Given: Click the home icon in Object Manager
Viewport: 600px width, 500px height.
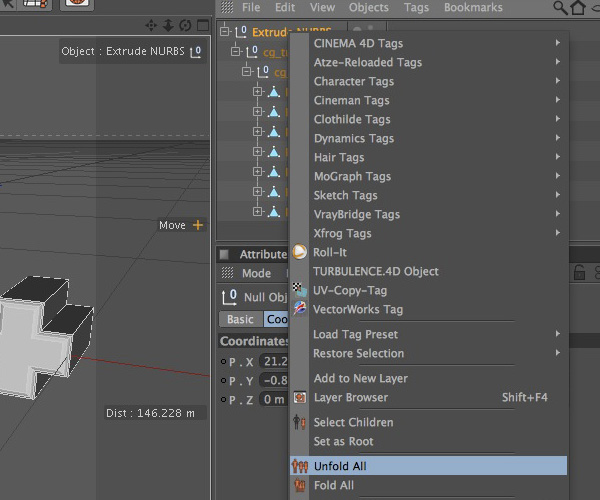Looking at the screenshot, I should [578, 7].
